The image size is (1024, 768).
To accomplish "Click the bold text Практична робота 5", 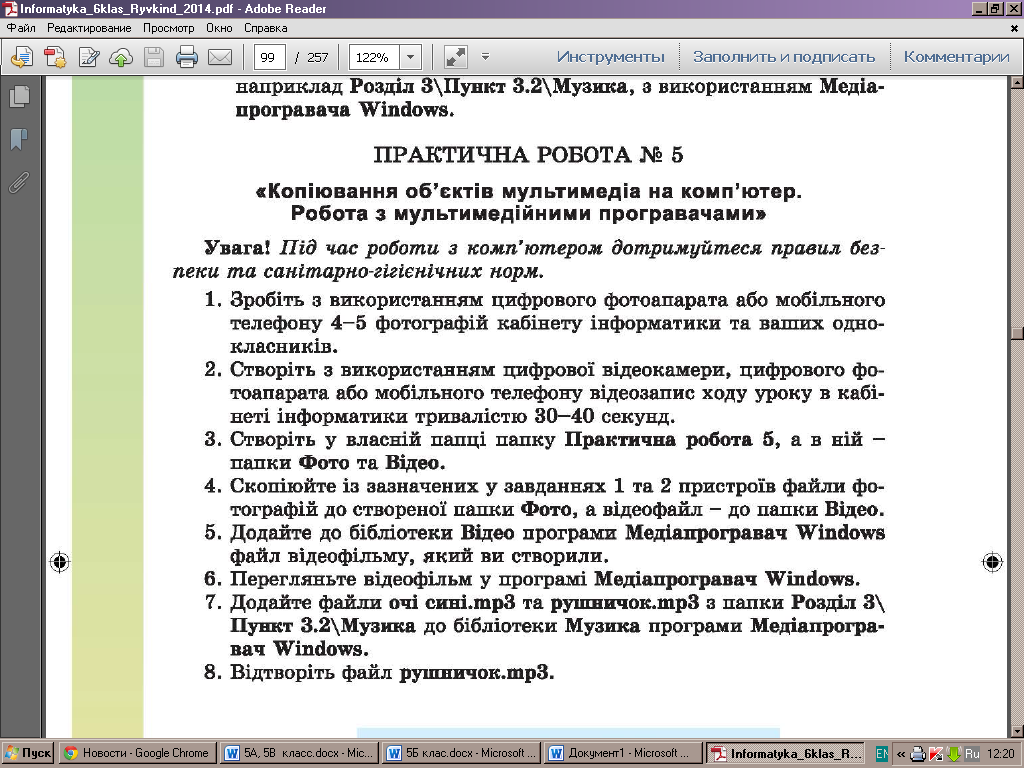I will click(671, 440).
